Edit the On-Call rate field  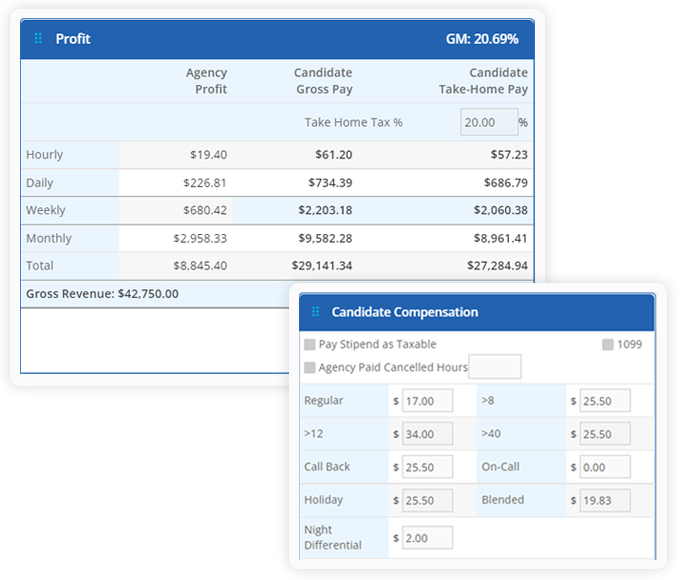605,467
